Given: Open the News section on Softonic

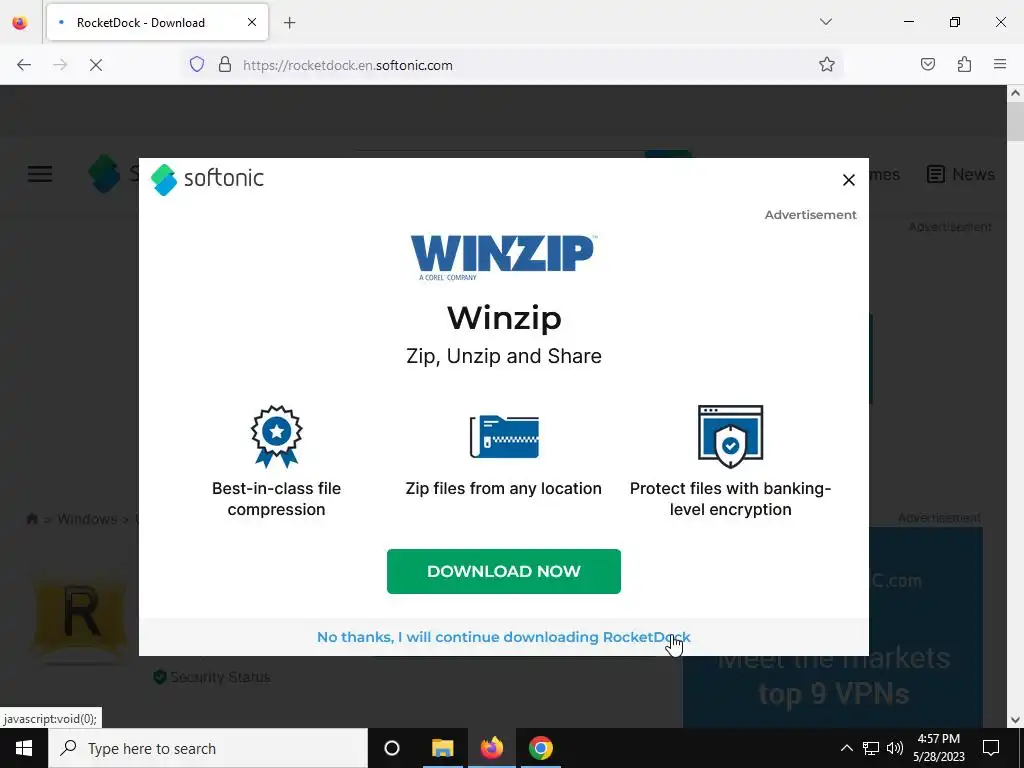Looking at the screenshot, I should (x=961, y=174).
